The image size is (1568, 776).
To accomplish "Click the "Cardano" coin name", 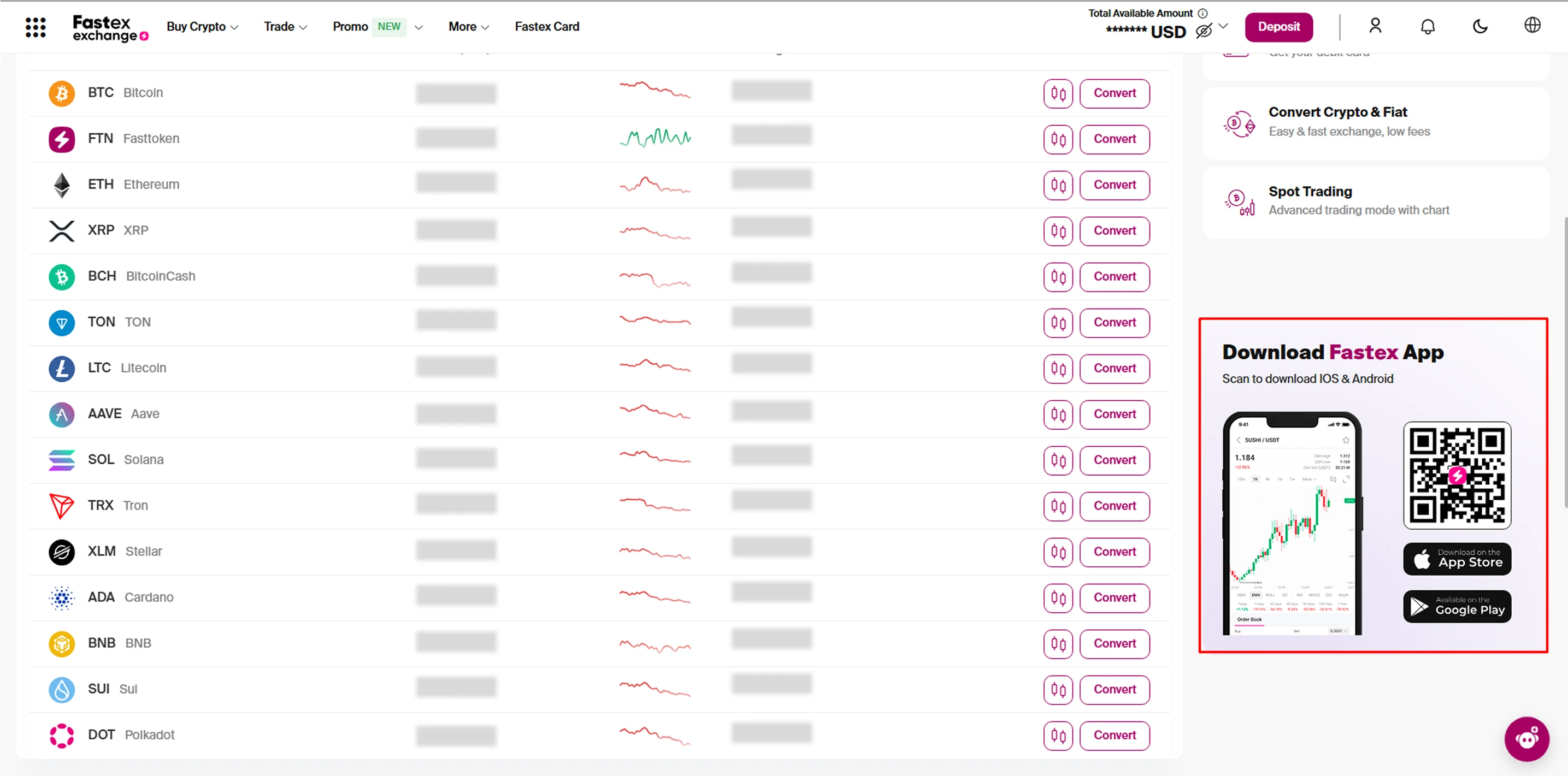I will click(149, 597).
